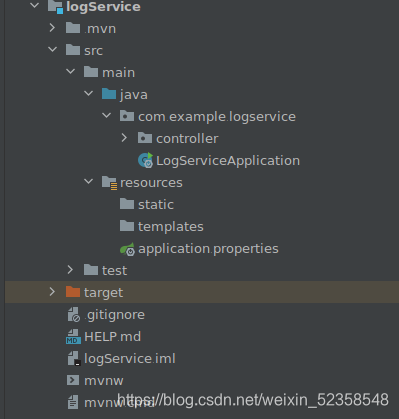Screen dimensions: 399x419
Task: Open the mvnw file
Action: tap(104, 381)
